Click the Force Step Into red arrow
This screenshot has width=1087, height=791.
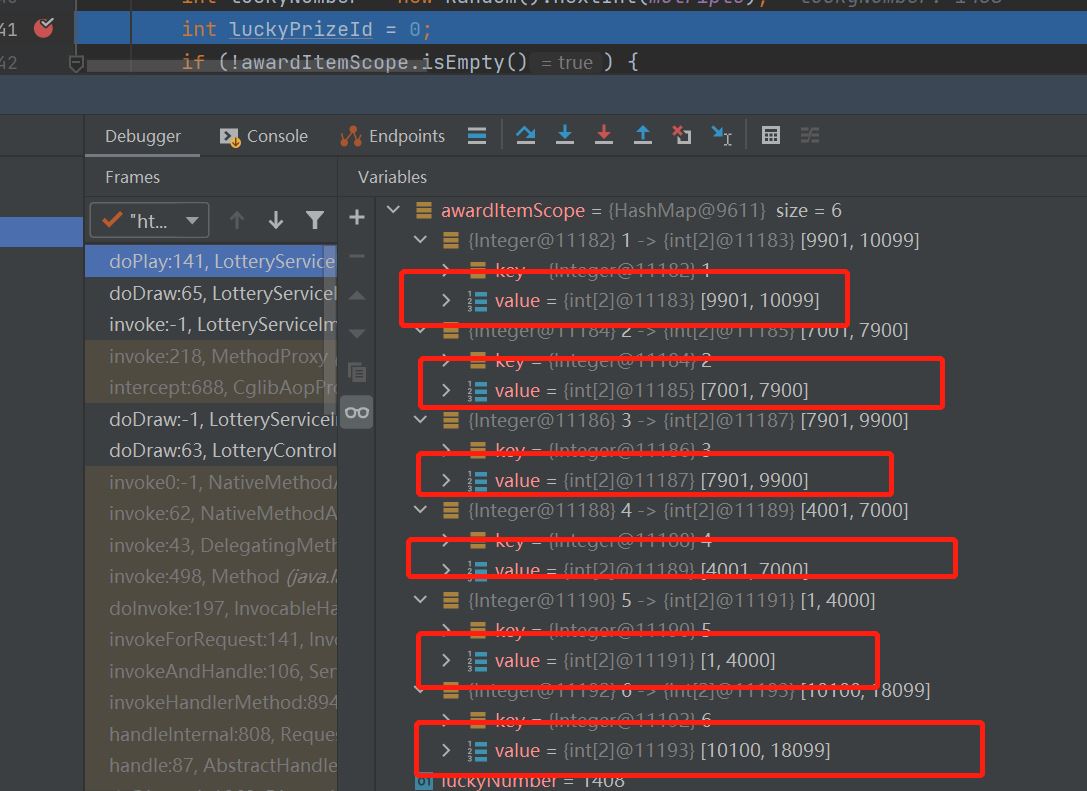[x=604, y=136]
